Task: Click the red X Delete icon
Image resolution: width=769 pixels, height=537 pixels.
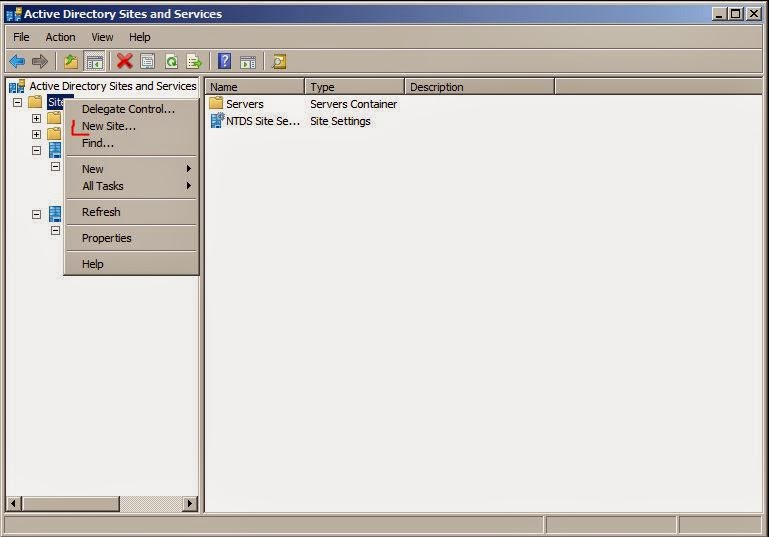Action: click(125, 62)
